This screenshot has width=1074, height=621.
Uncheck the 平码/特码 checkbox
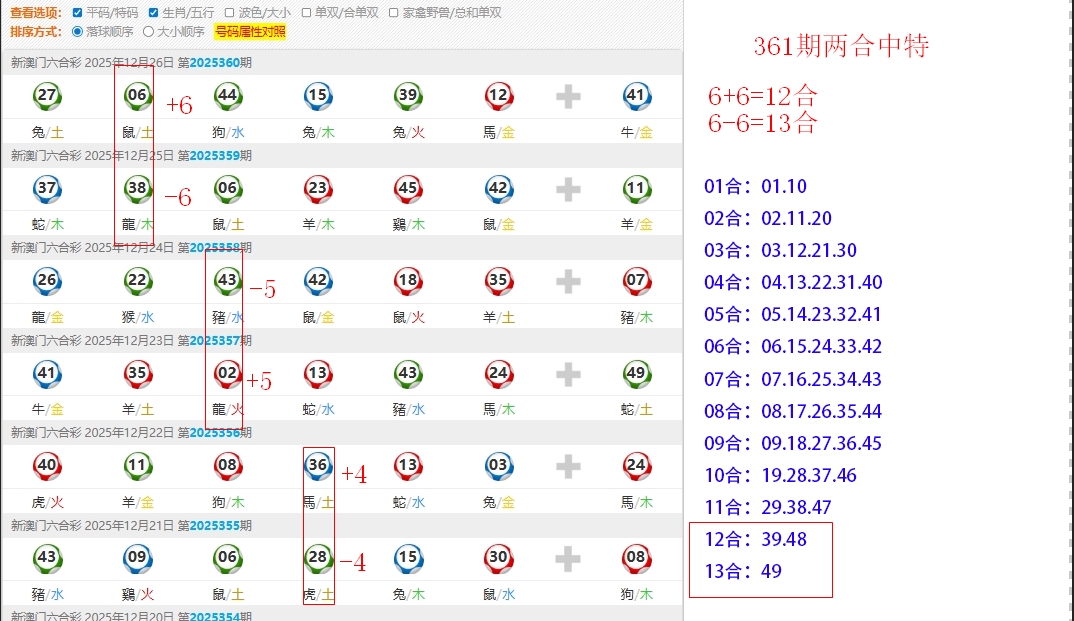78,13
